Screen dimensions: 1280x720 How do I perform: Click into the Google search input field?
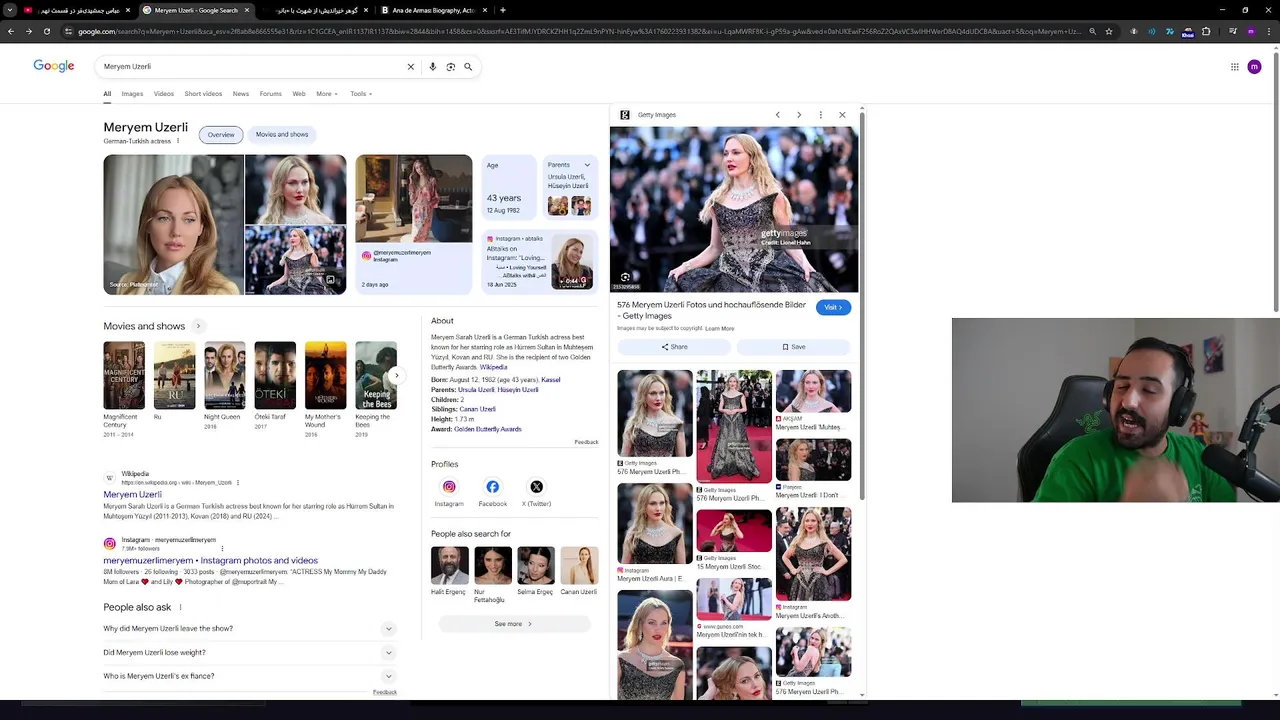click(x=250, y=67)
